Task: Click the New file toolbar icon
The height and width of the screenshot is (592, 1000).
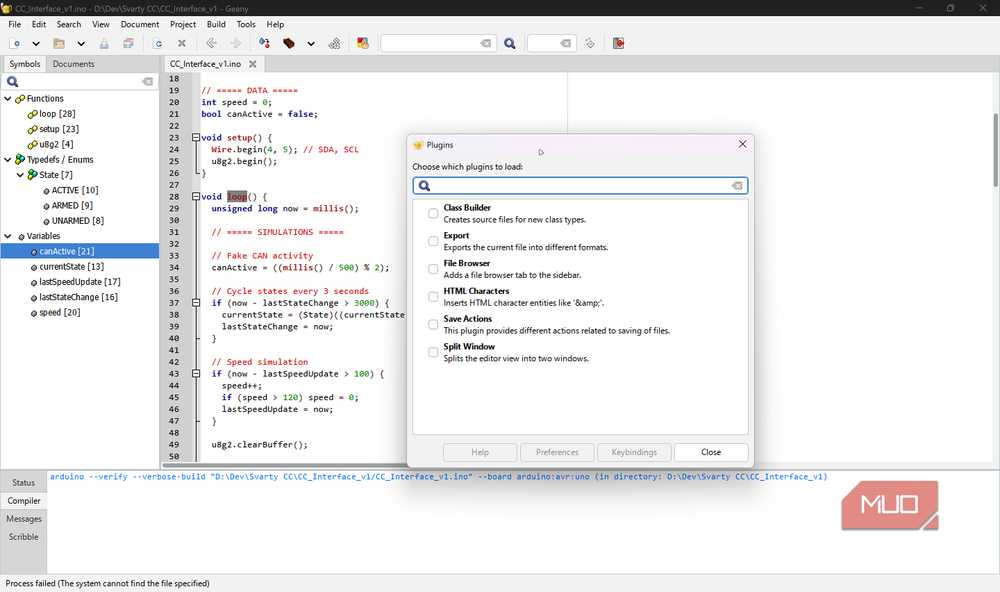Action: (x=16, y=43)
